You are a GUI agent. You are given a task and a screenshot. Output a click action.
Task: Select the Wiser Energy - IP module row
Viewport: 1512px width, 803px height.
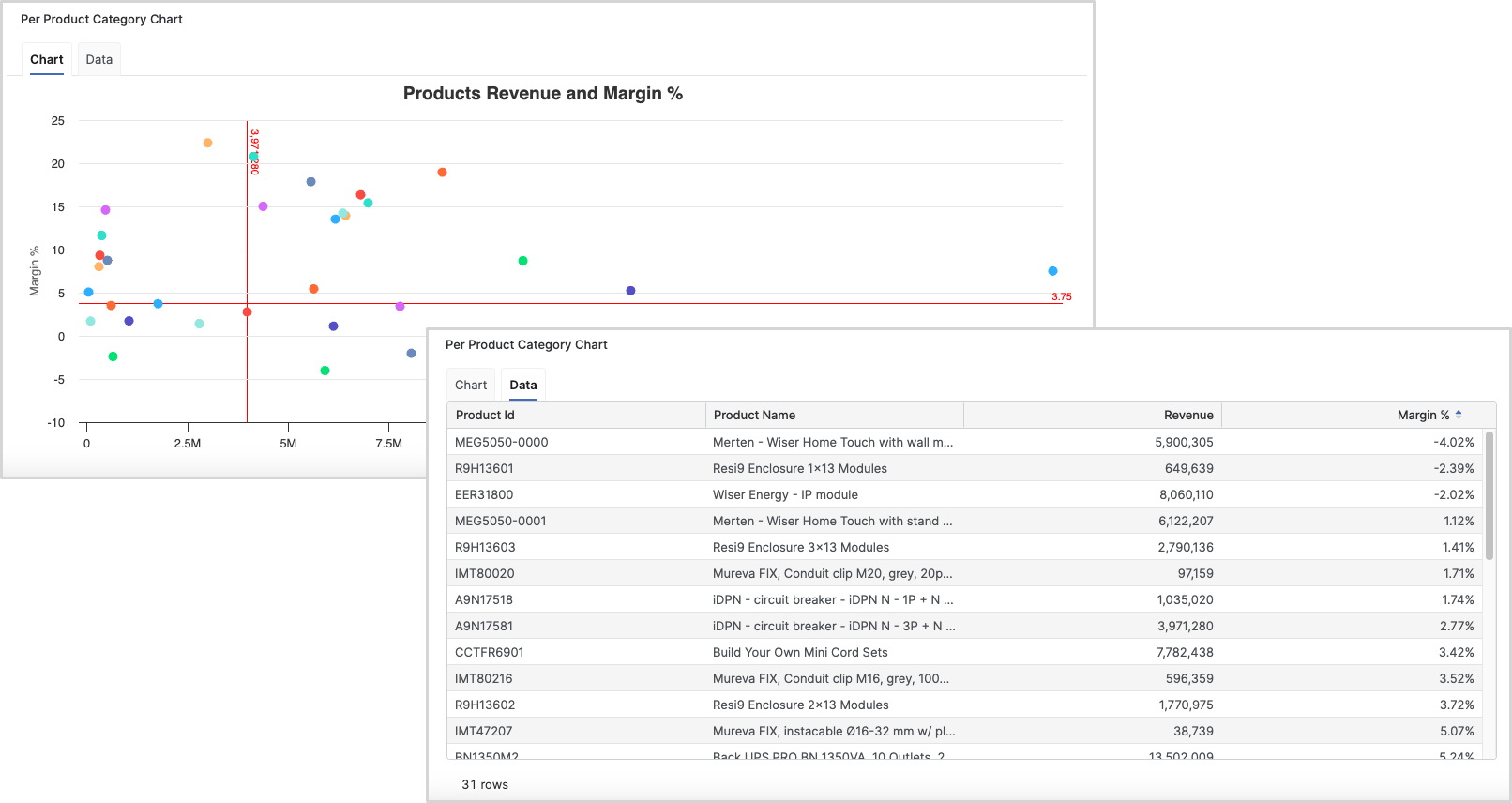click(x=785, y=494)
